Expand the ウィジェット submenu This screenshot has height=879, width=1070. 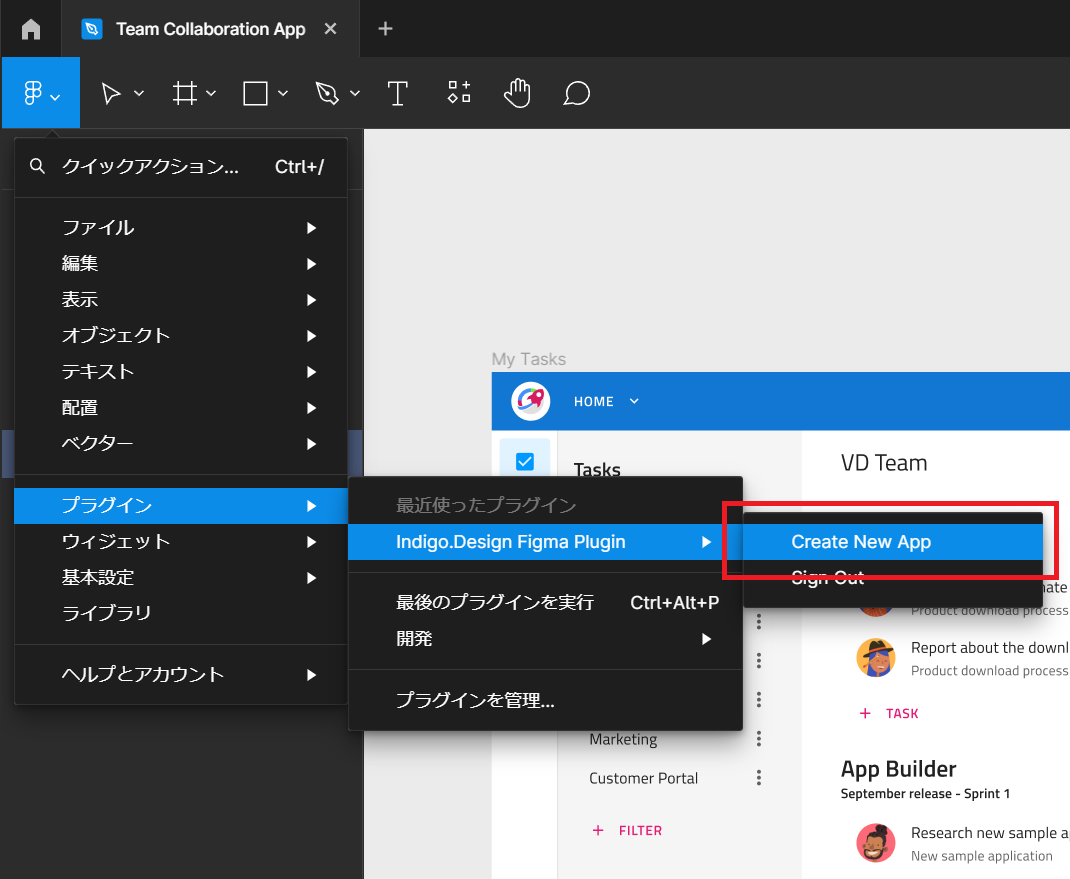[x=181, y=542]
